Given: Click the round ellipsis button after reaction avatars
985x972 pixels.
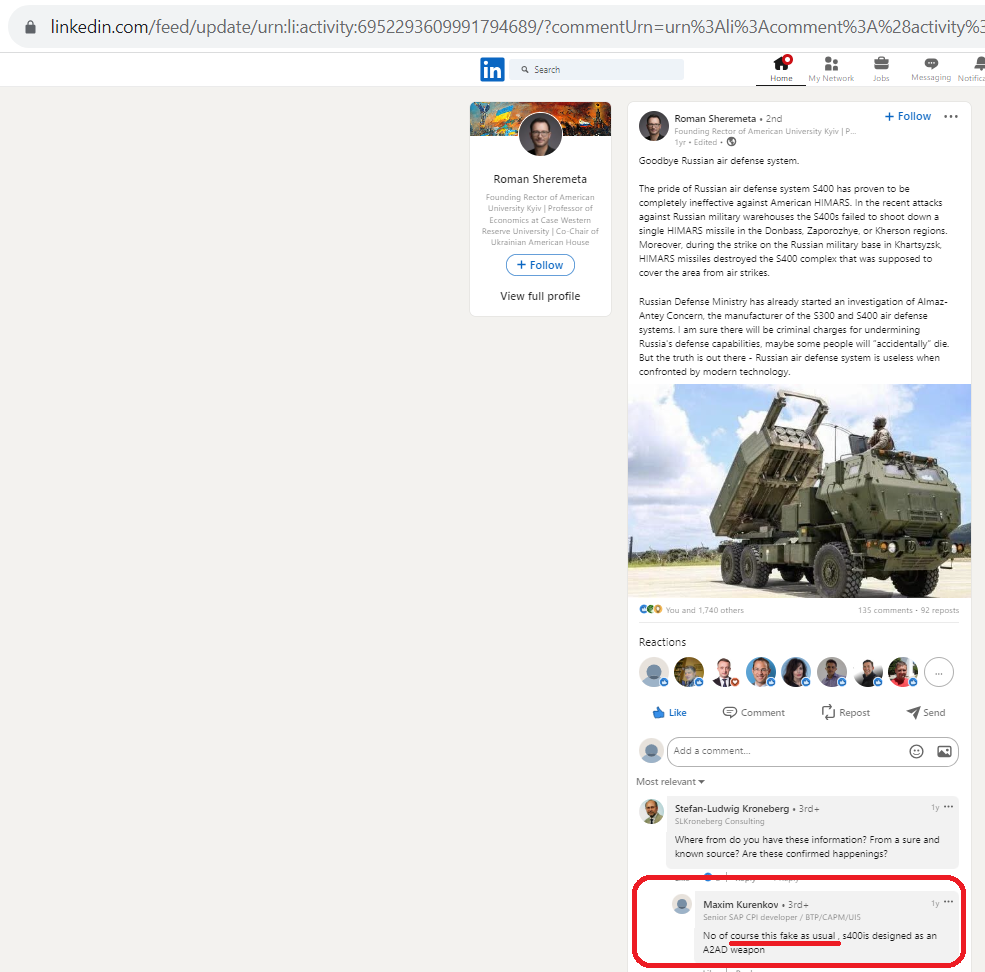Looking at the screenshot, I should point(939,672).
